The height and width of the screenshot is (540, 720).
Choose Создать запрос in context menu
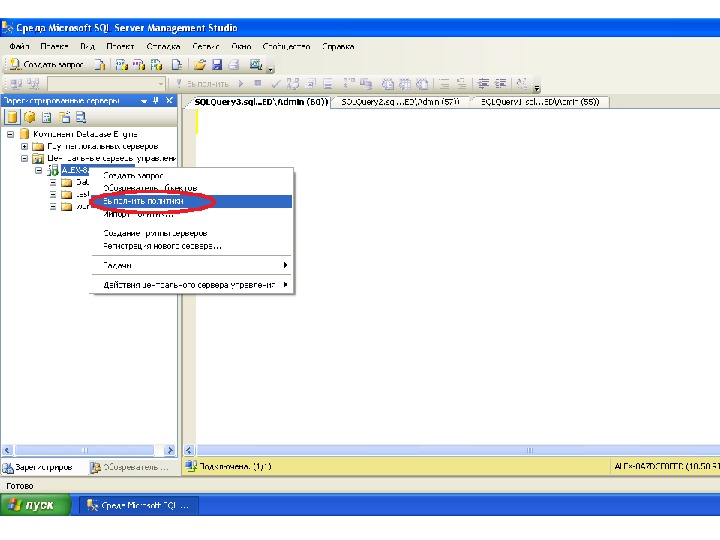coord(191,175)
